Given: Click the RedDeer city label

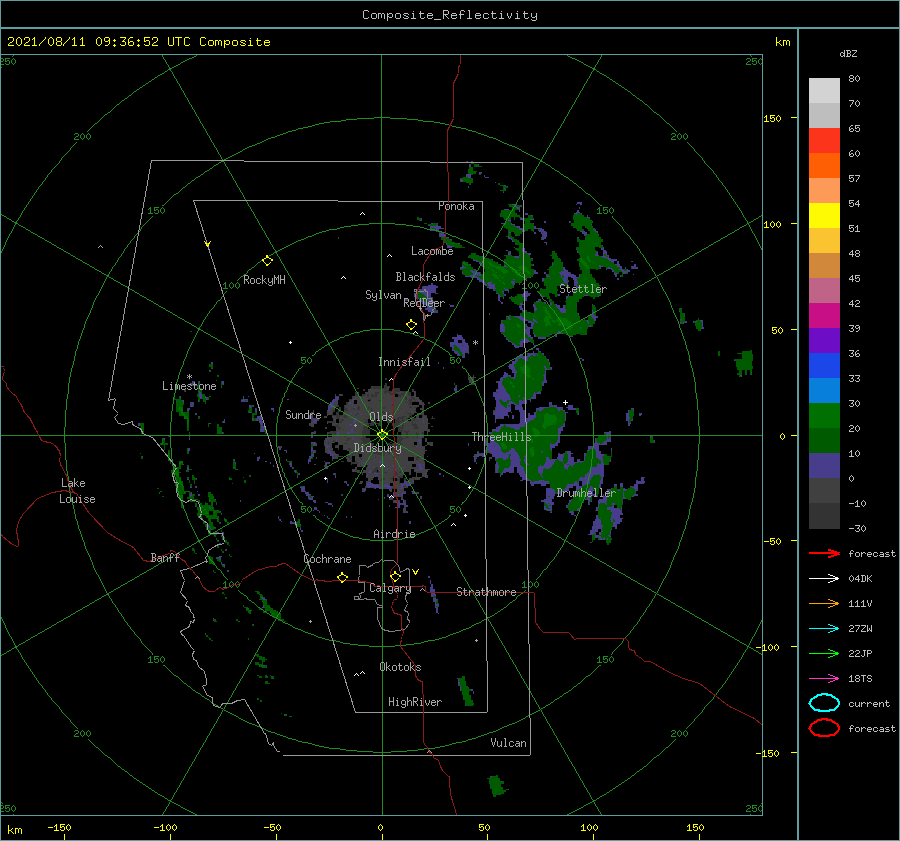Looking at the screenshot, I should 424,303.
